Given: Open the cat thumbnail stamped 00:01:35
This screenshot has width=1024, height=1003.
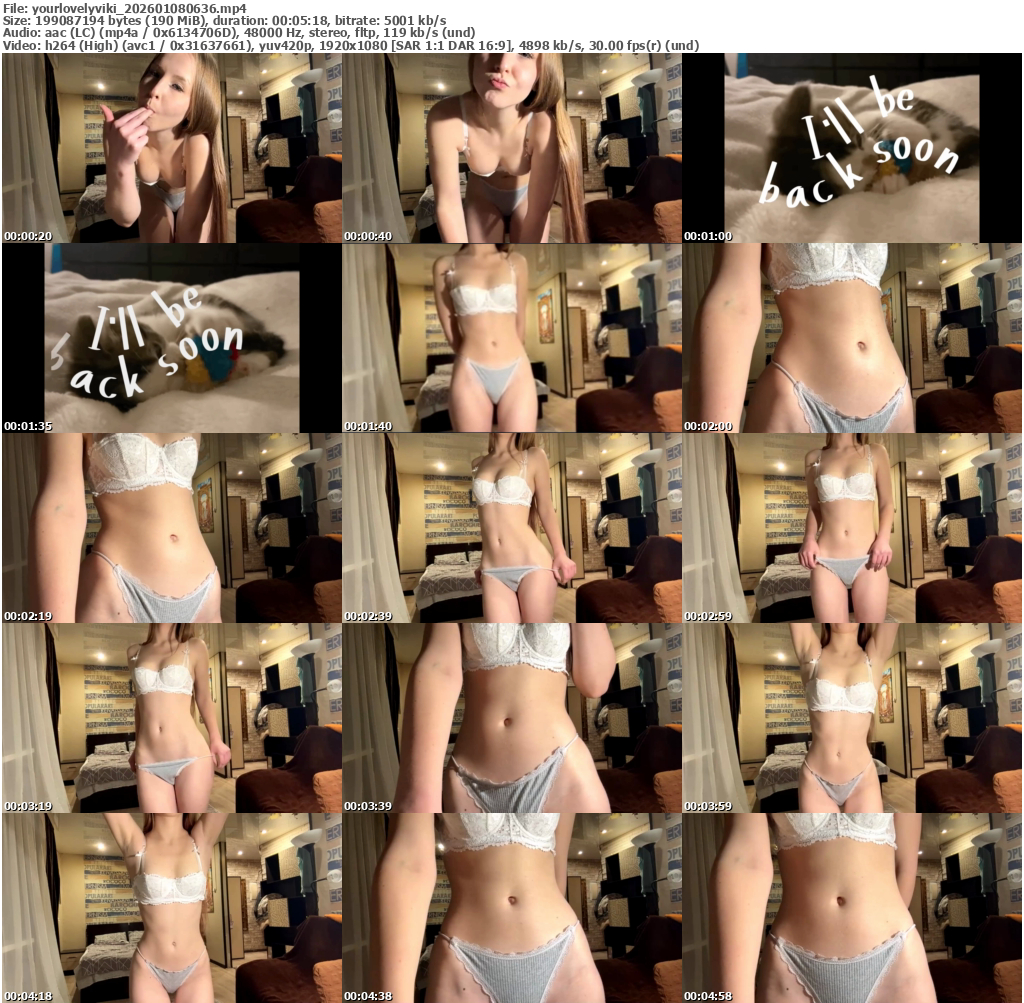Looking at the screenshot, I should pyautogui.click(x=172, y=338).
